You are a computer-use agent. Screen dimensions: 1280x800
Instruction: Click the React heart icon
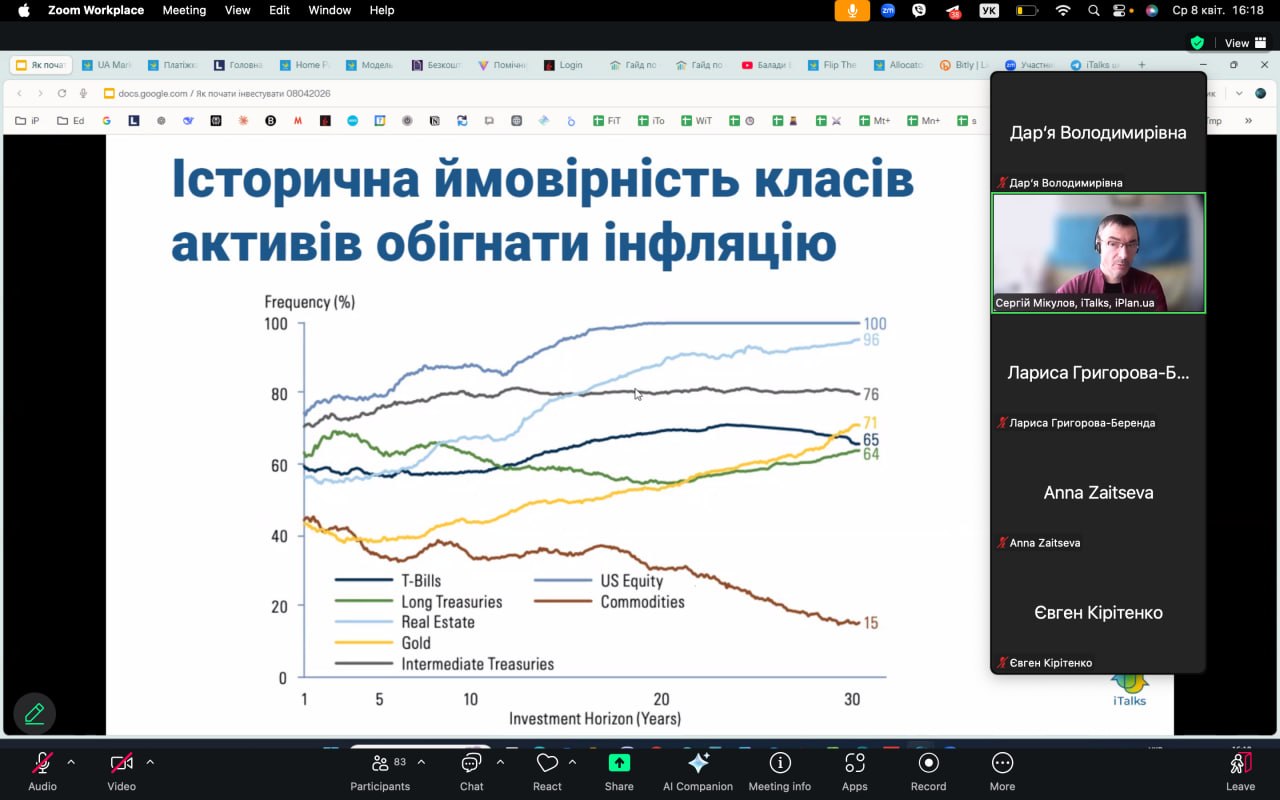547,771
